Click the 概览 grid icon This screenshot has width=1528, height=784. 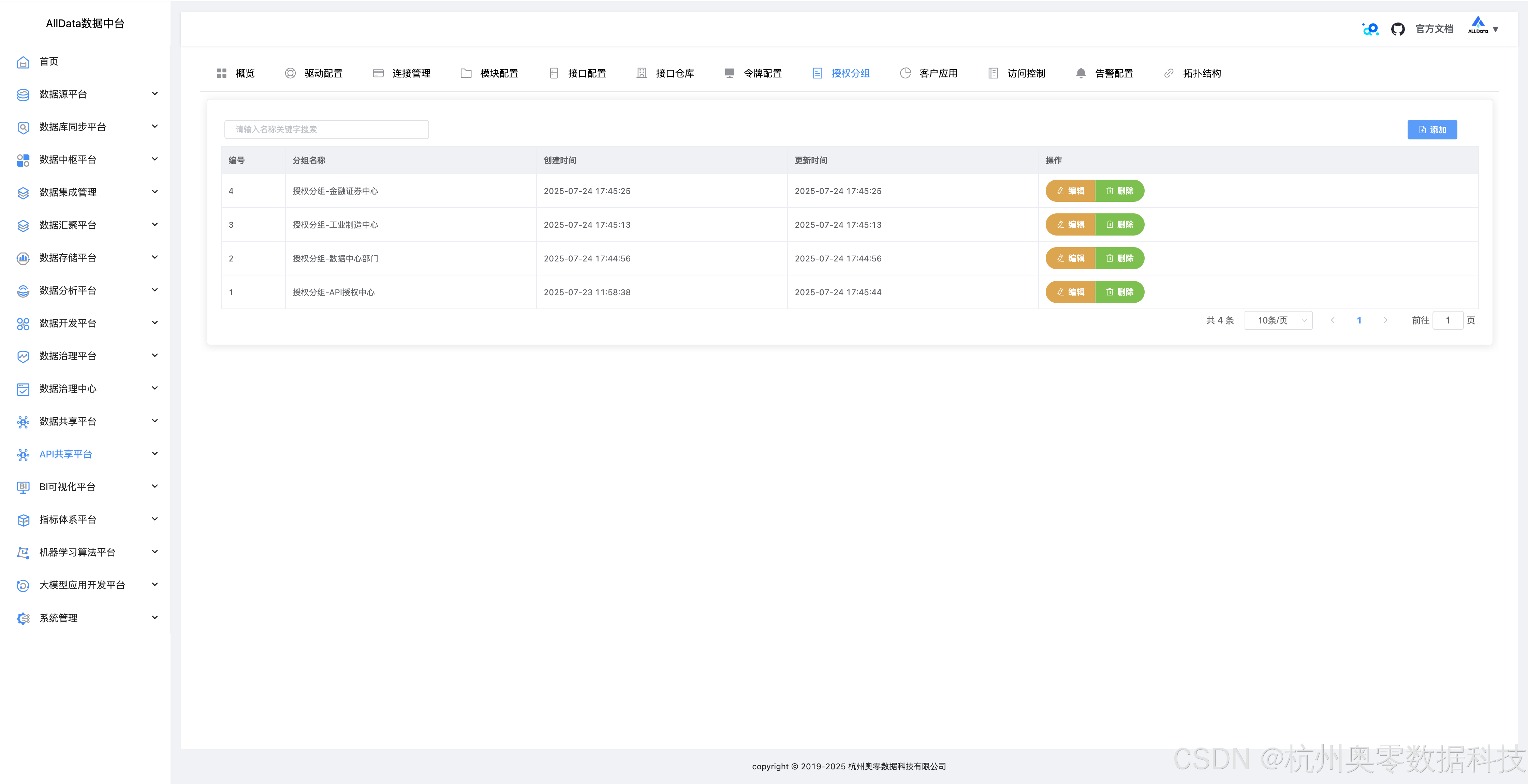[222, 74]
